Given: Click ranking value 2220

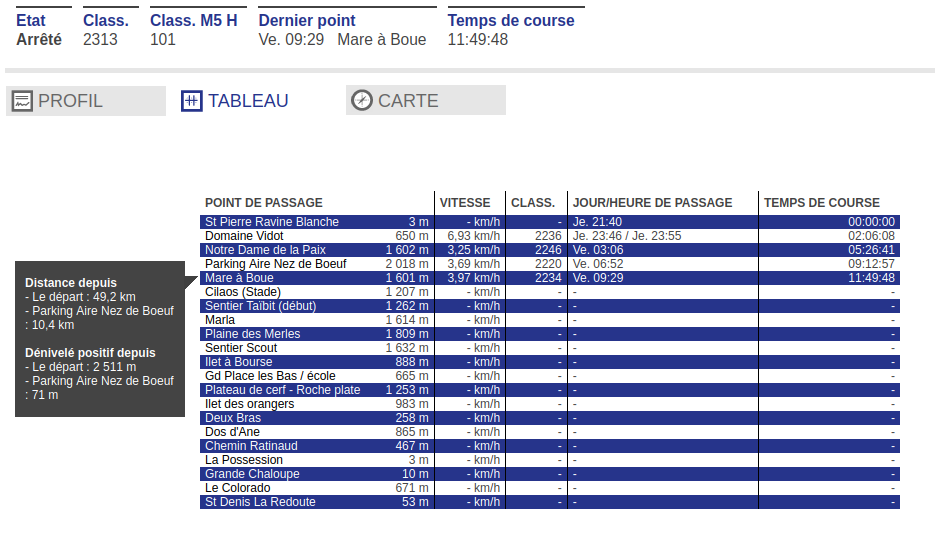Looking at the screenshot, I should [548, 264].
